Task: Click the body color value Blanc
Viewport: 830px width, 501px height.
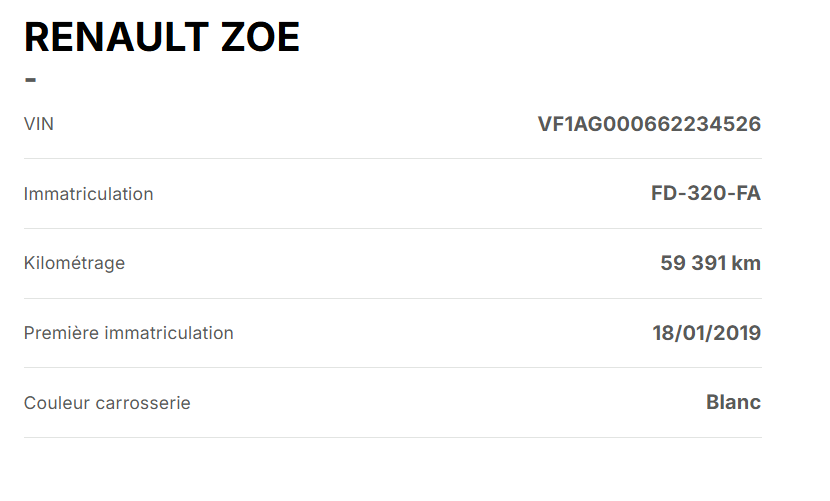Action: pyautogui.click(x=733, y=402)
